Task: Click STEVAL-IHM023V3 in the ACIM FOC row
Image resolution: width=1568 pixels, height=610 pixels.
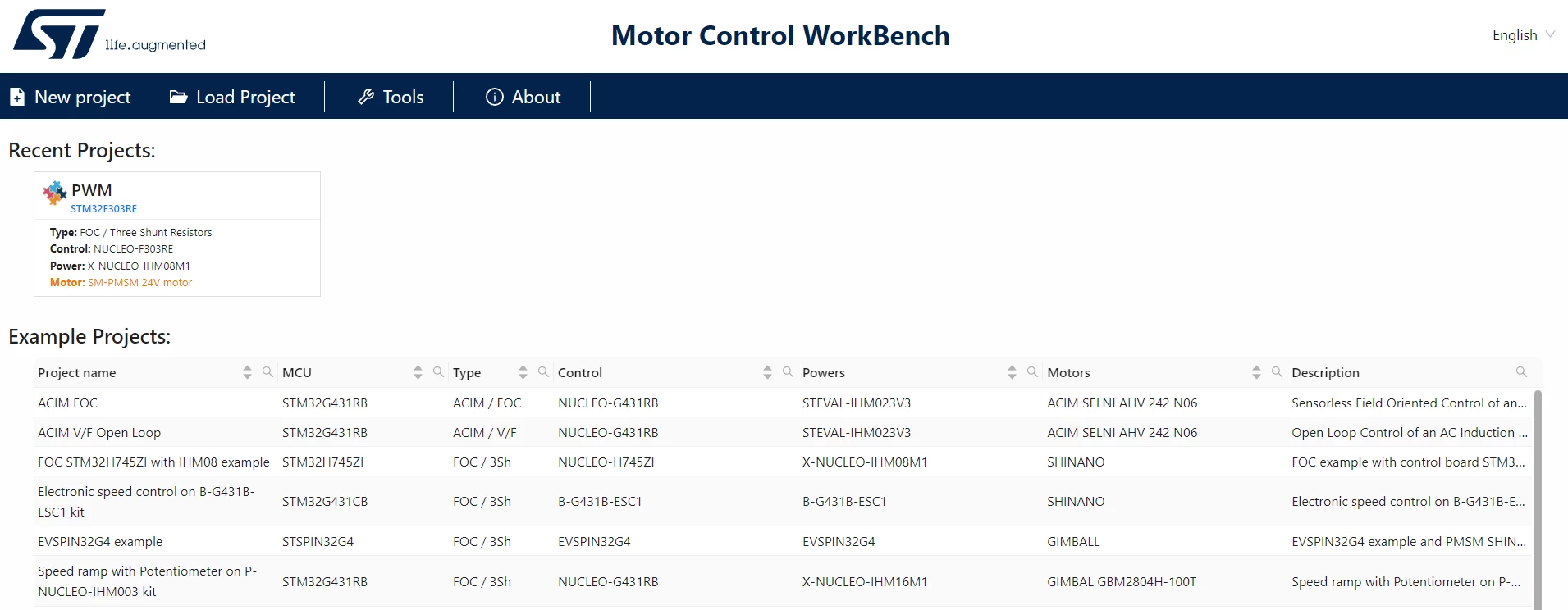Action: point(857,403)
